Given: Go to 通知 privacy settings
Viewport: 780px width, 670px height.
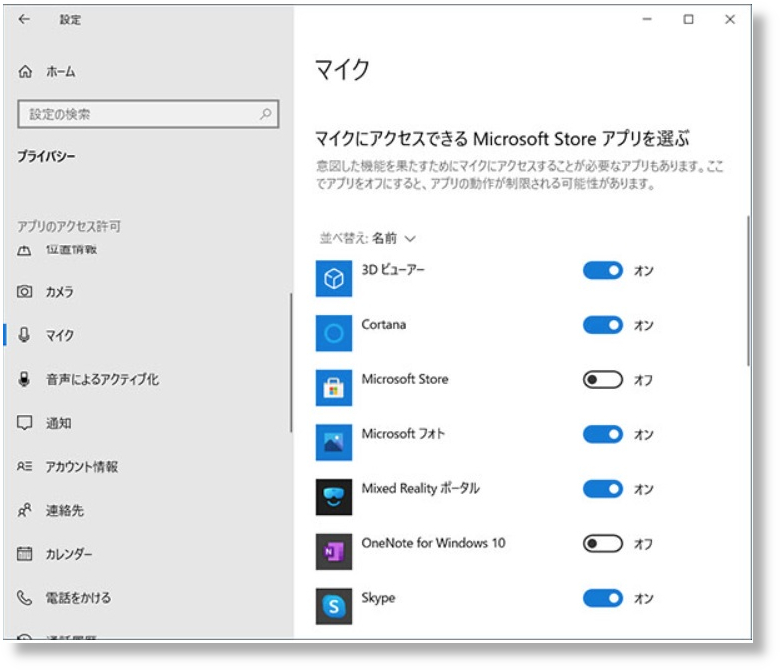Looking at the screenshot, I should coord(147,423).
